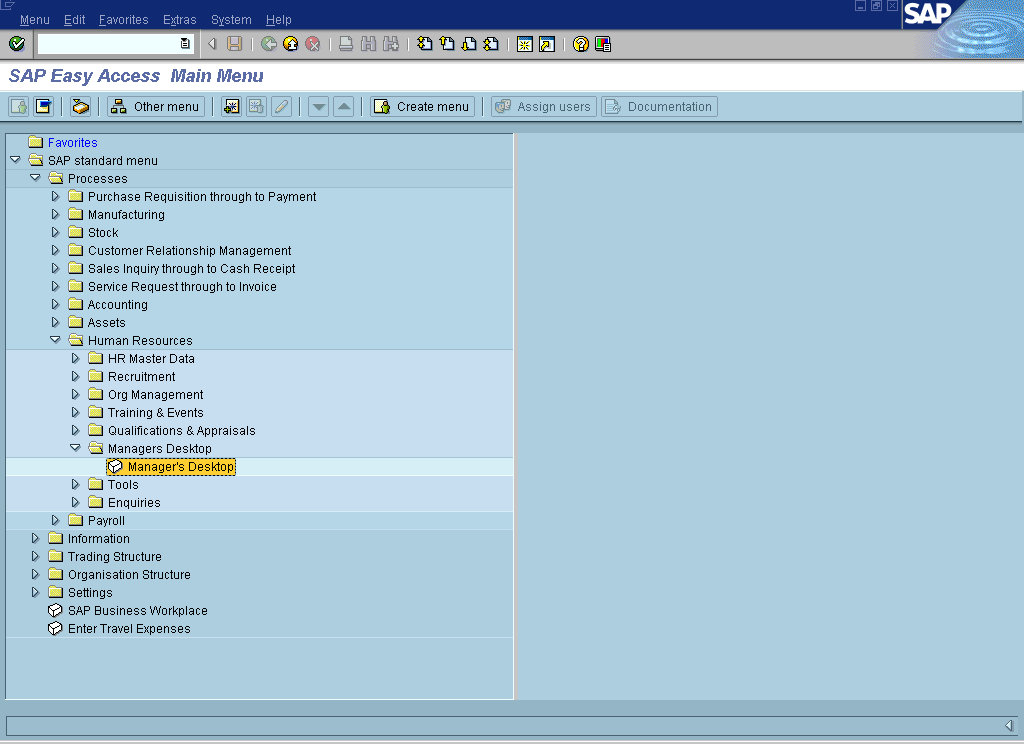Collapse the Processes folder

[x=35, y=178]
